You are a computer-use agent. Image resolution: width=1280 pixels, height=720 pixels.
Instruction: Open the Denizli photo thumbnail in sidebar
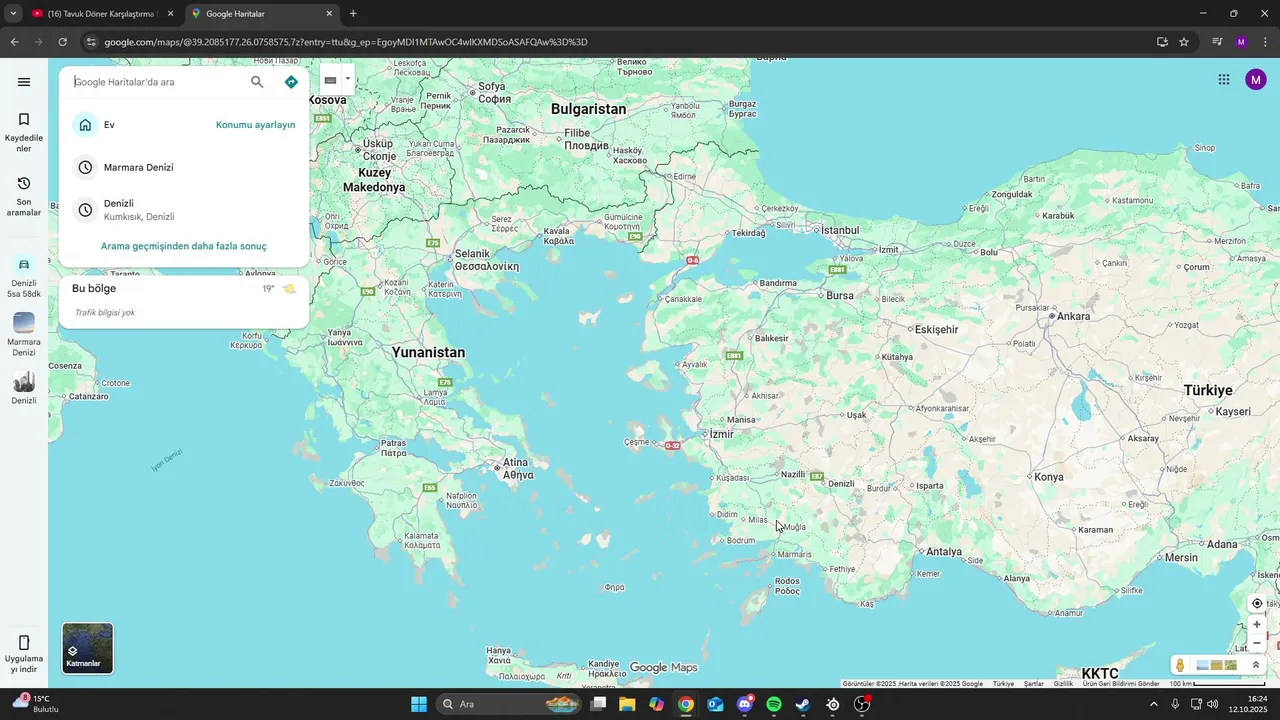point(24,388)
